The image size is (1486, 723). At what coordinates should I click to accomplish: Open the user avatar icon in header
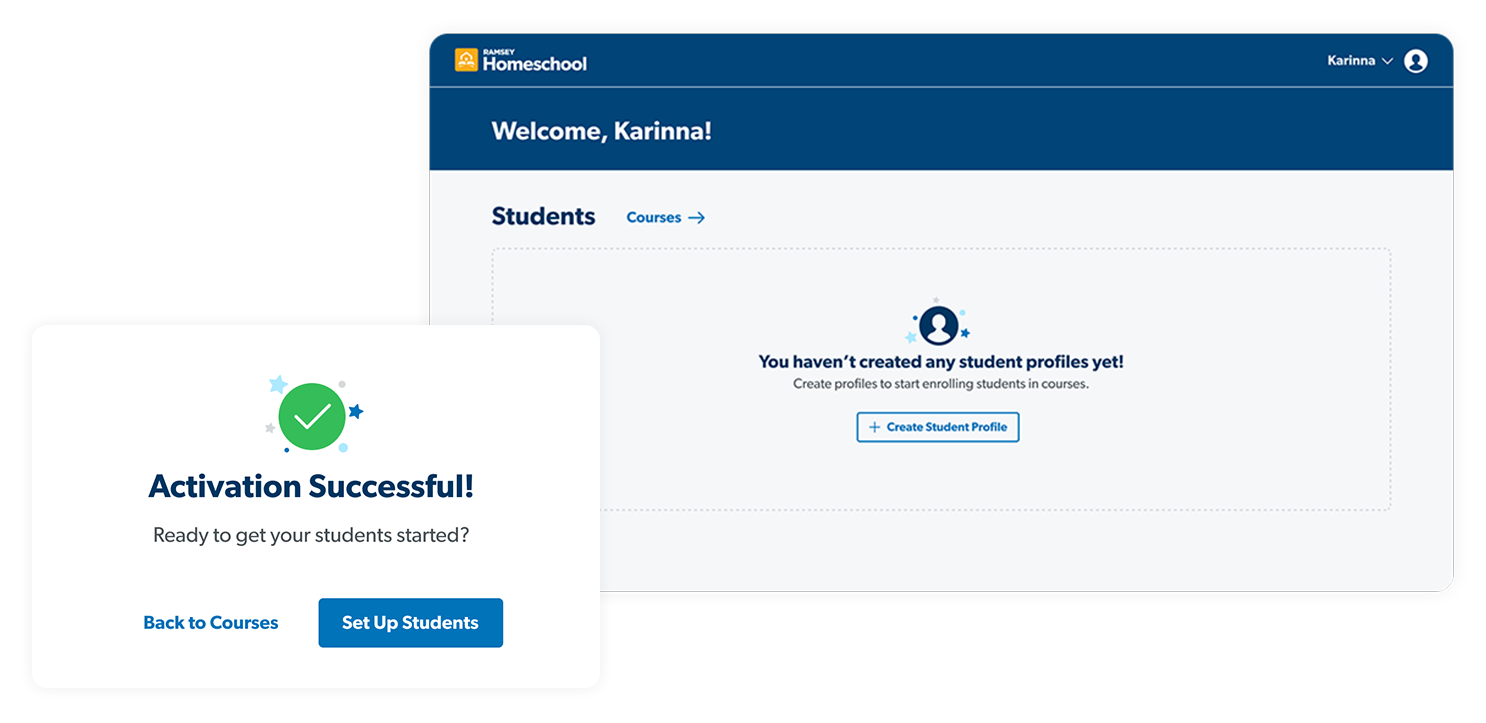1415,61
